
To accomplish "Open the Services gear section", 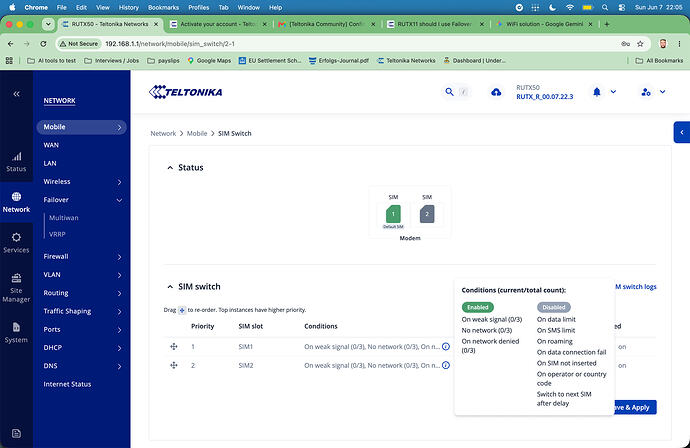I will coord(16,243).
